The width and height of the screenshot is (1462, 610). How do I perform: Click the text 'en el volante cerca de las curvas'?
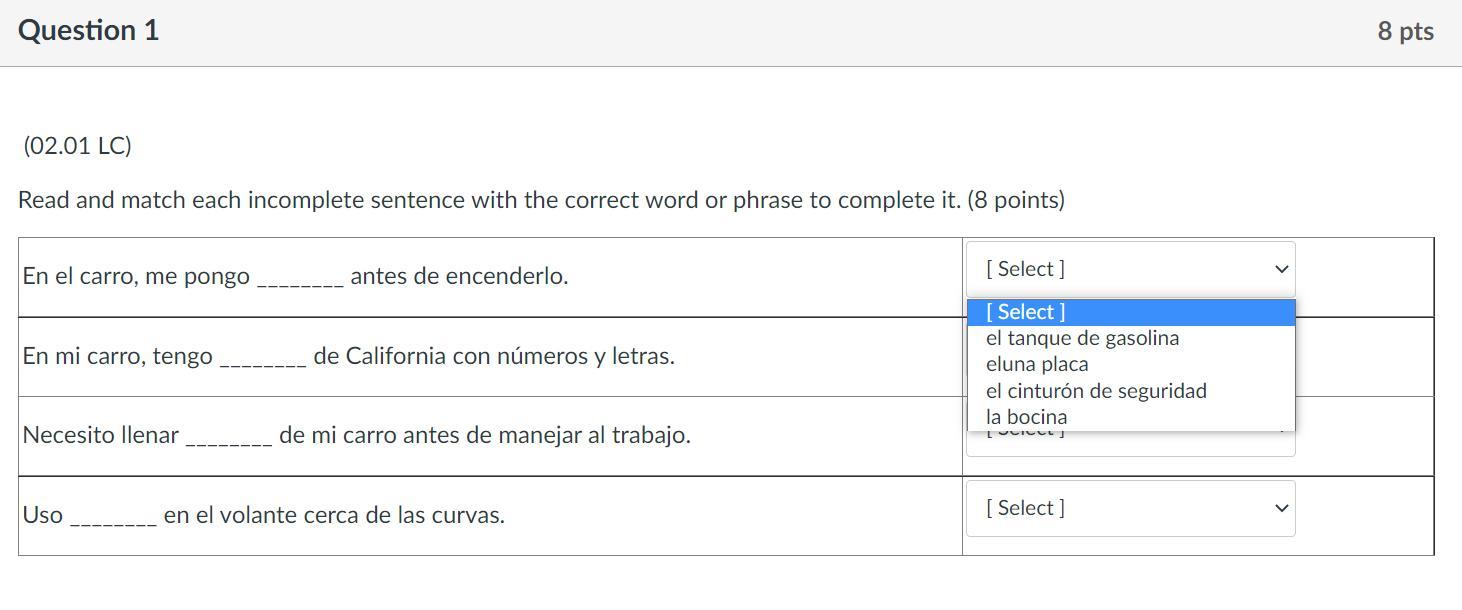click(x=334, y=515)
